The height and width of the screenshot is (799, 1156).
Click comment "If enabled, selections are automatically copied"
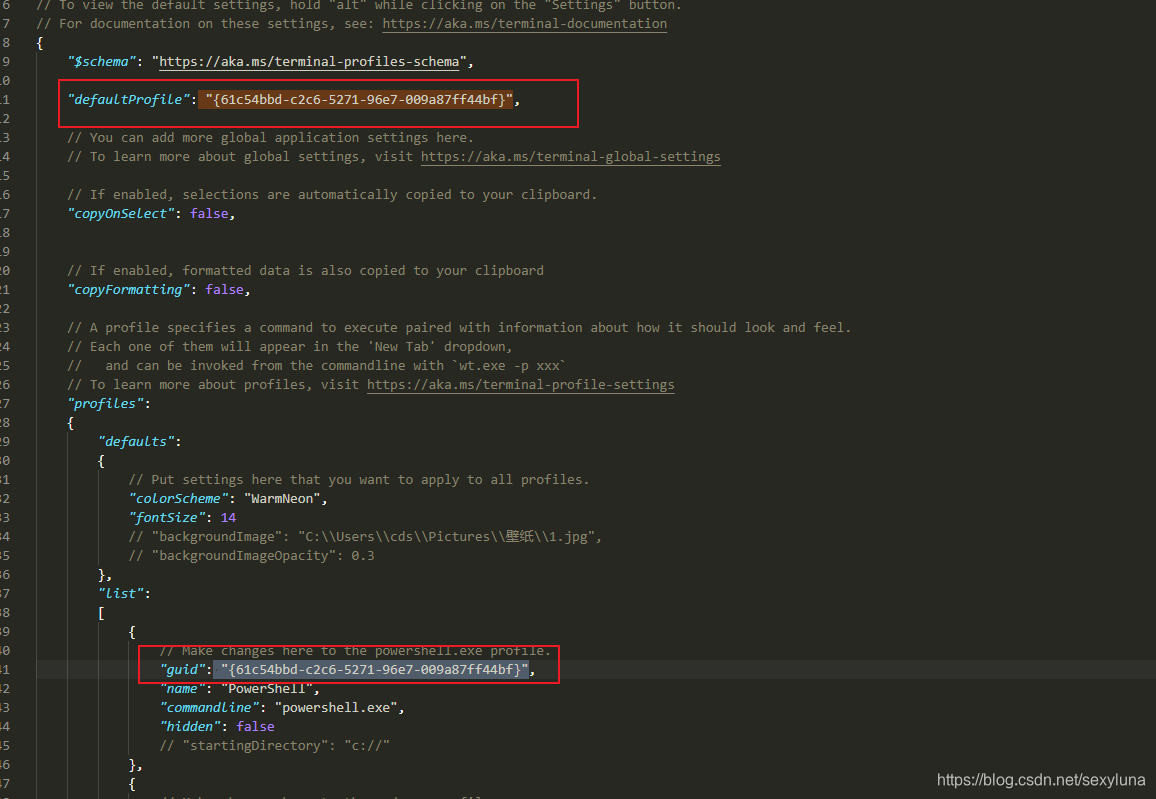332,195
